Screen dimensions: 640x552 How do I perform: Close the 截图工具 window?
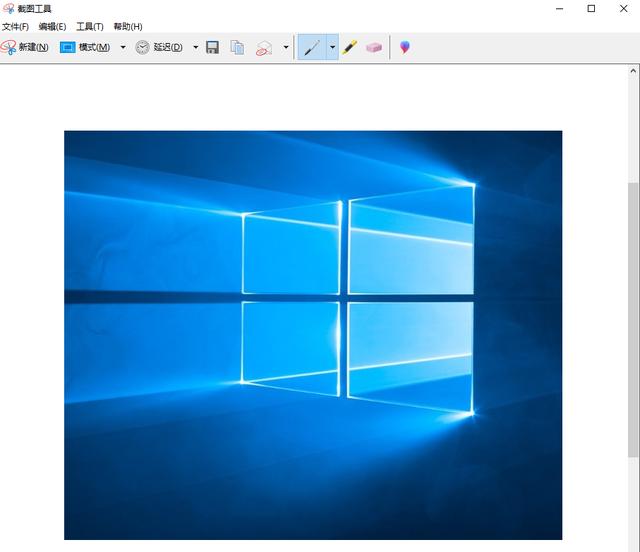623,9
